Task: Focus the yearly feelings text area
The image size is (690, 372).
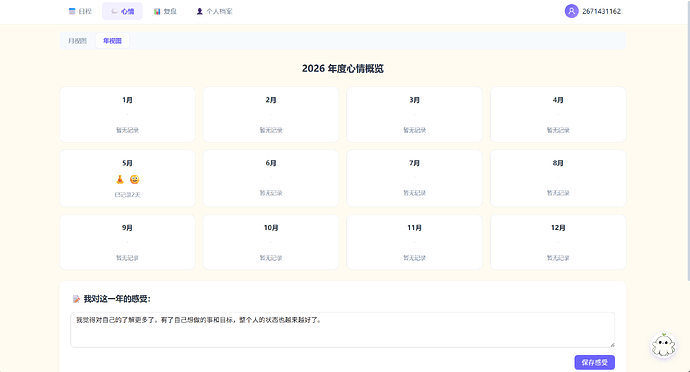Action: click(x=342, y=330)
